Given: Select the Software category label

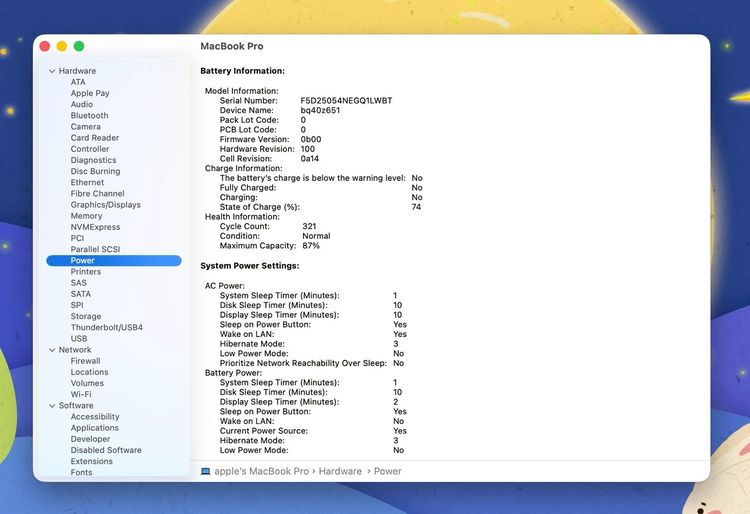Looking at the screenshot, I should tap(76, 405).
